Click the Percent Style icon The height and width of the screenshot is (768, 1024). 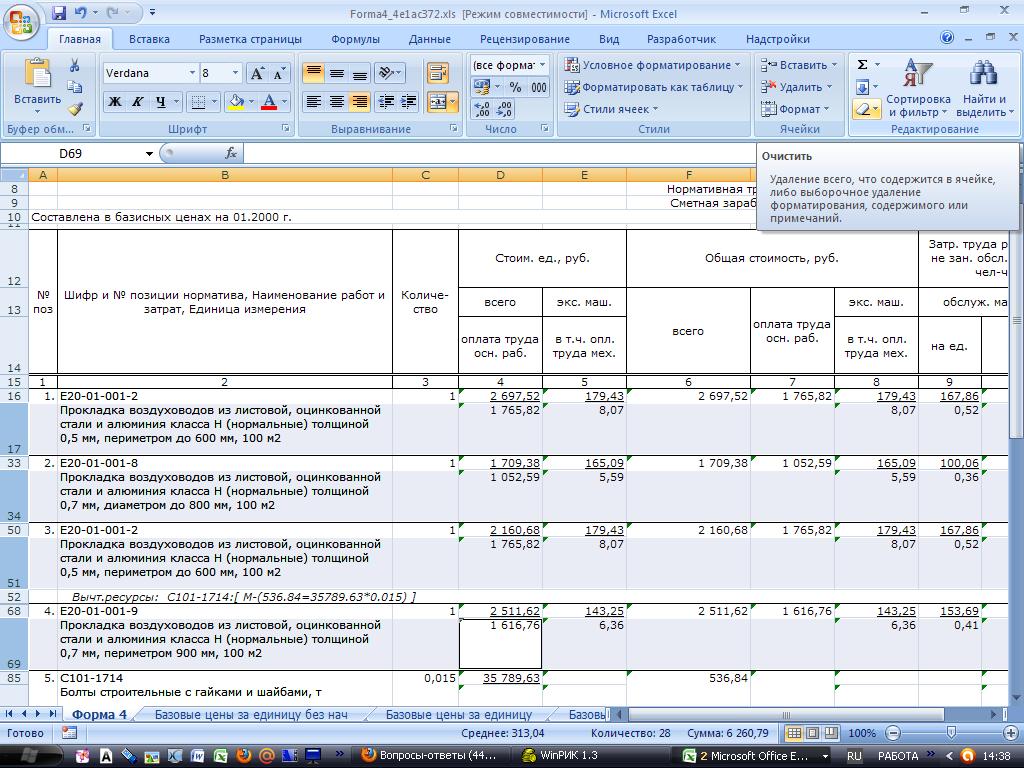point(515,87)
